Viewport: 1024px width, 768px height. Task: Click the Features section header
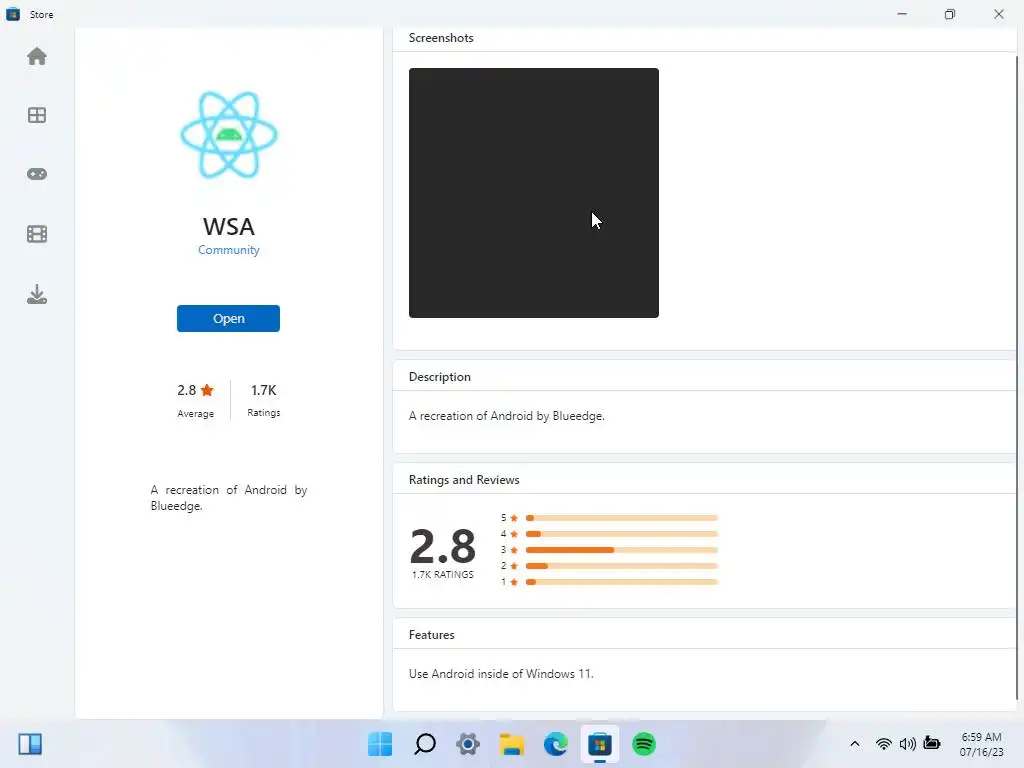[431, 635]
